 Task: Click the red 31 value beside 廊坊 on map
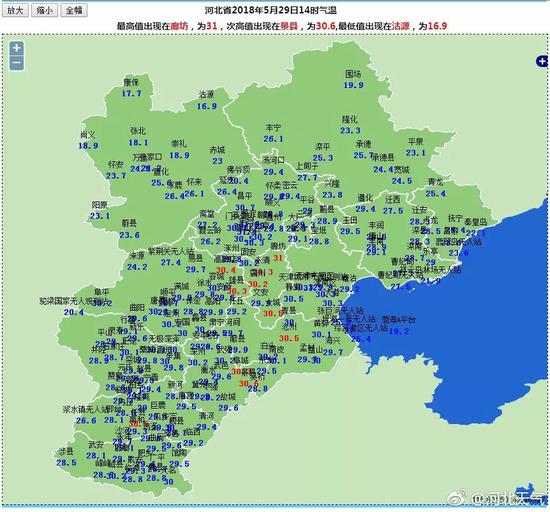tap(278, 258)
